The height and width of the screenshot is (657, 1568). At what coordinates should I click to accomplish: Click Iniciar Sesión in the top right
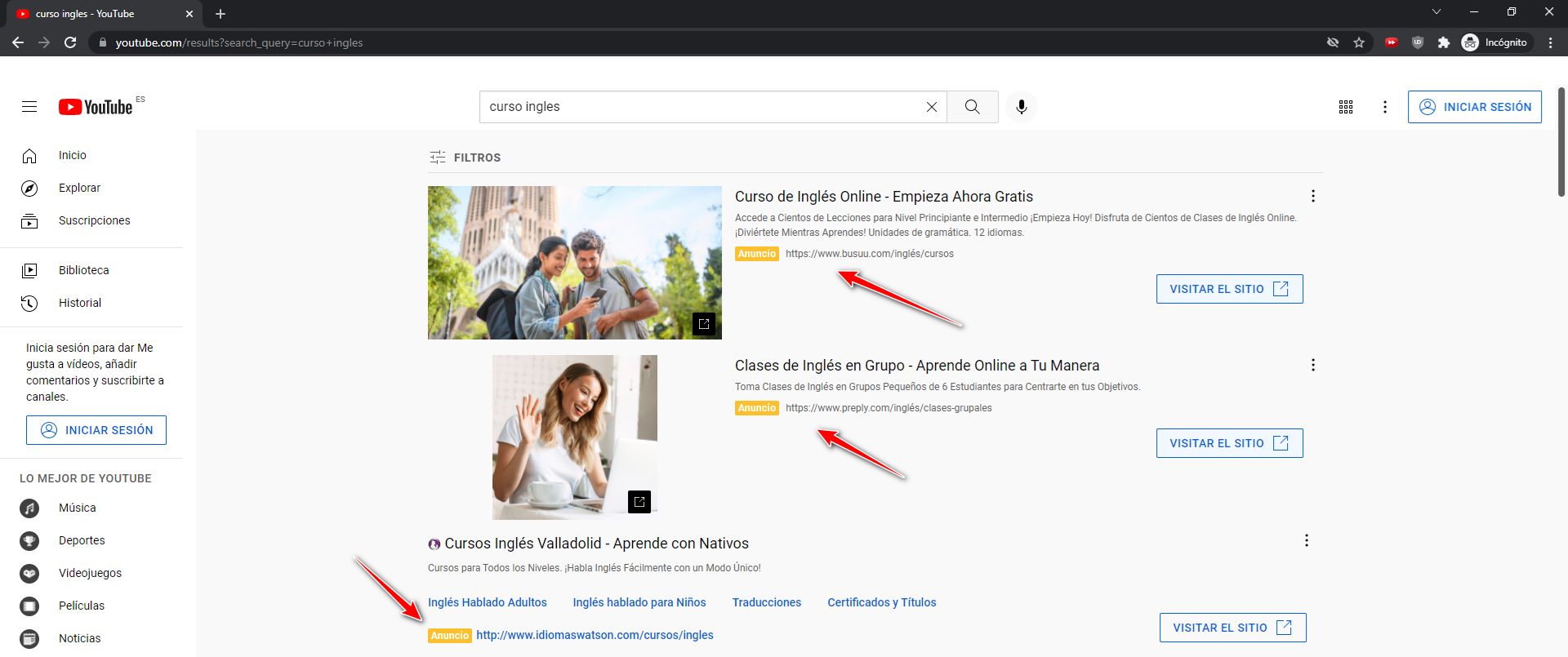[x=1475, y=107]
